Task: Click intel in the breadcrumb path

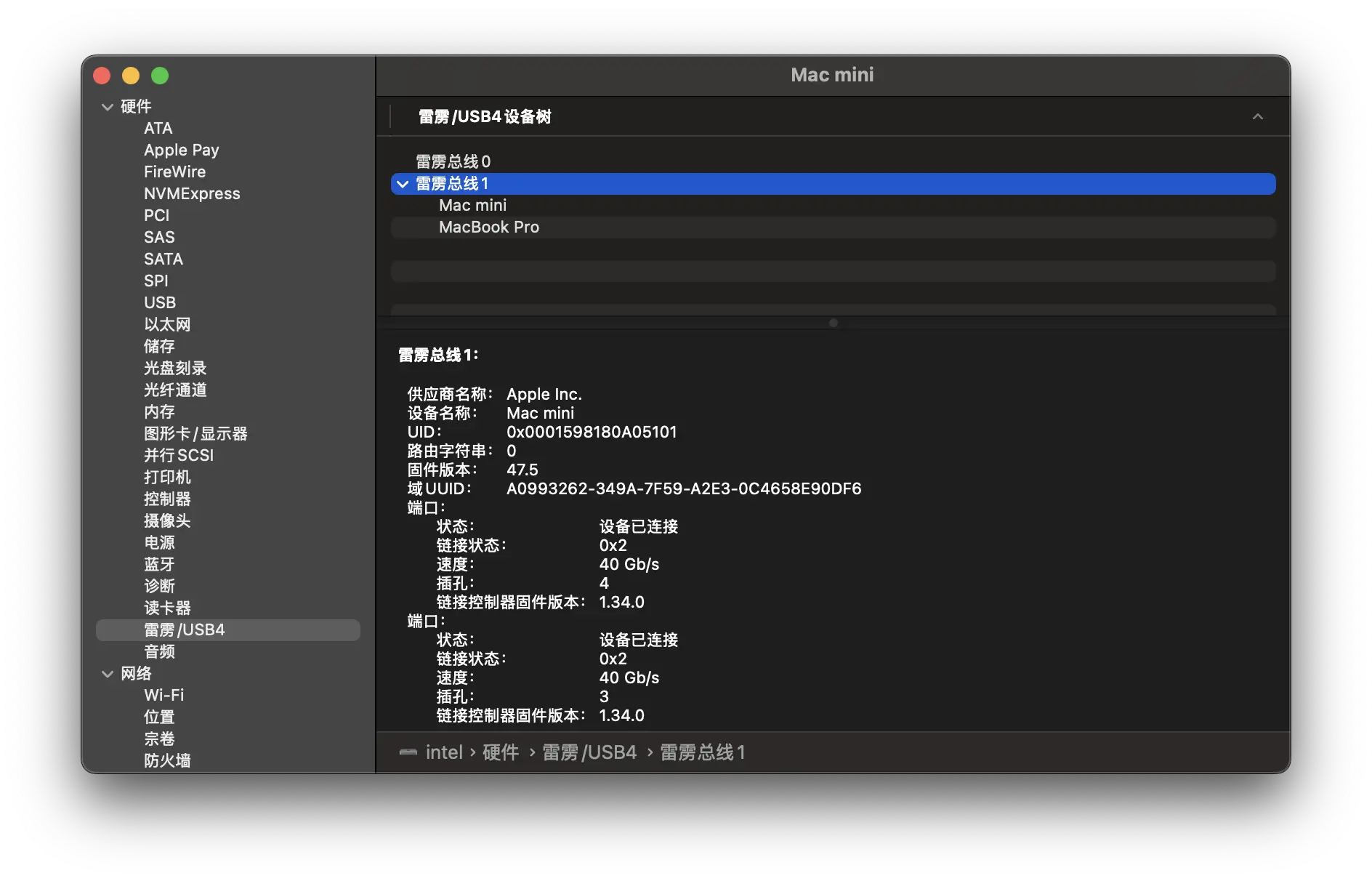Action: (x=445, y=752)
